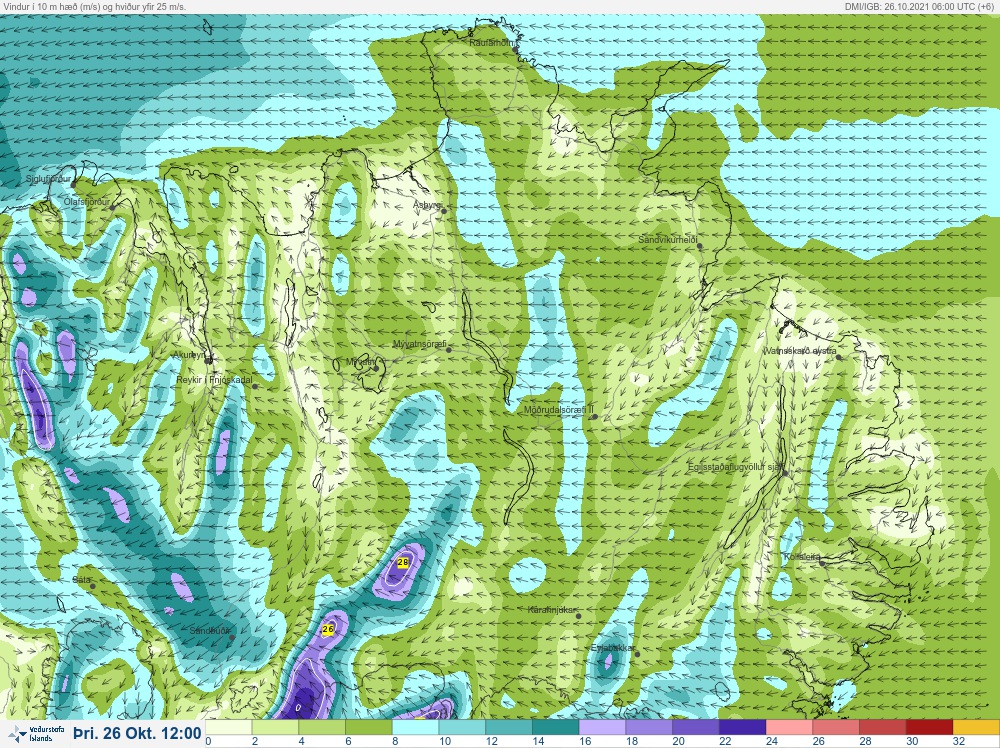This screenshot has width=1000, height=748.
Task: Select the 0–2 m/s pale legend swatch
Action: (x=228, y=728)
